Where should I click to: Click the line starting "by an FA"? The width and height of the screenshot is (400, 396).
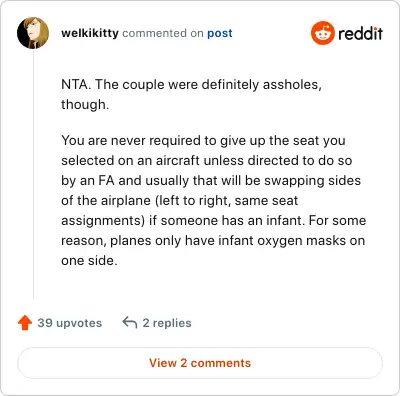click(211, 180)
